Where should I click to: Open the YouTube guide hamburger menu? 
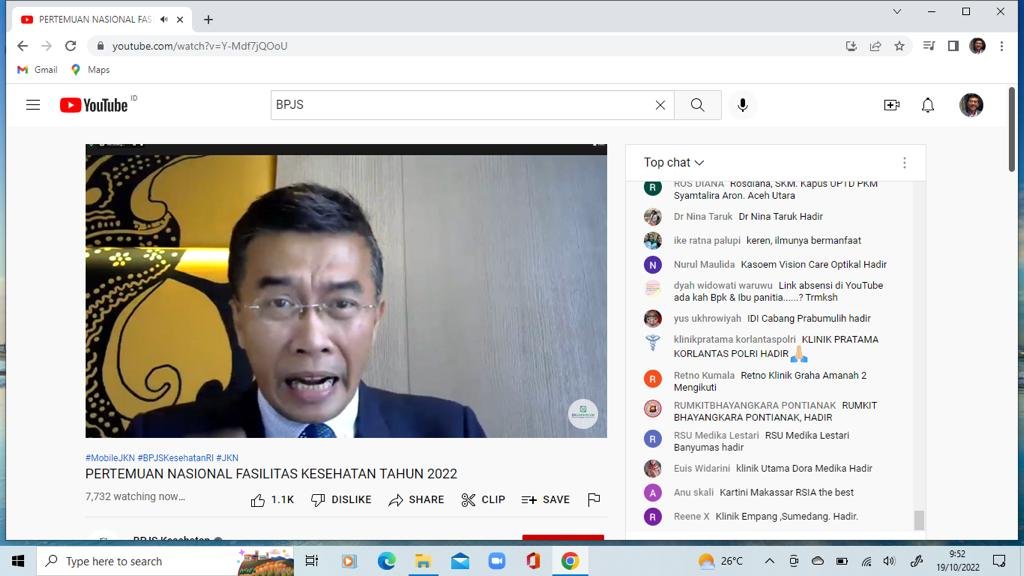pos(33,105)
